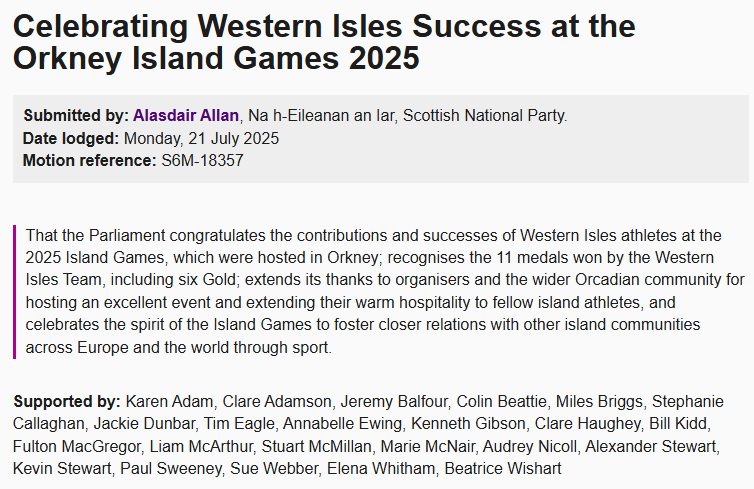Click the 'Na h-Eileanan an Iar' constituency text
This screenshot has width=754, height=489.
click(x=321, y=116)
